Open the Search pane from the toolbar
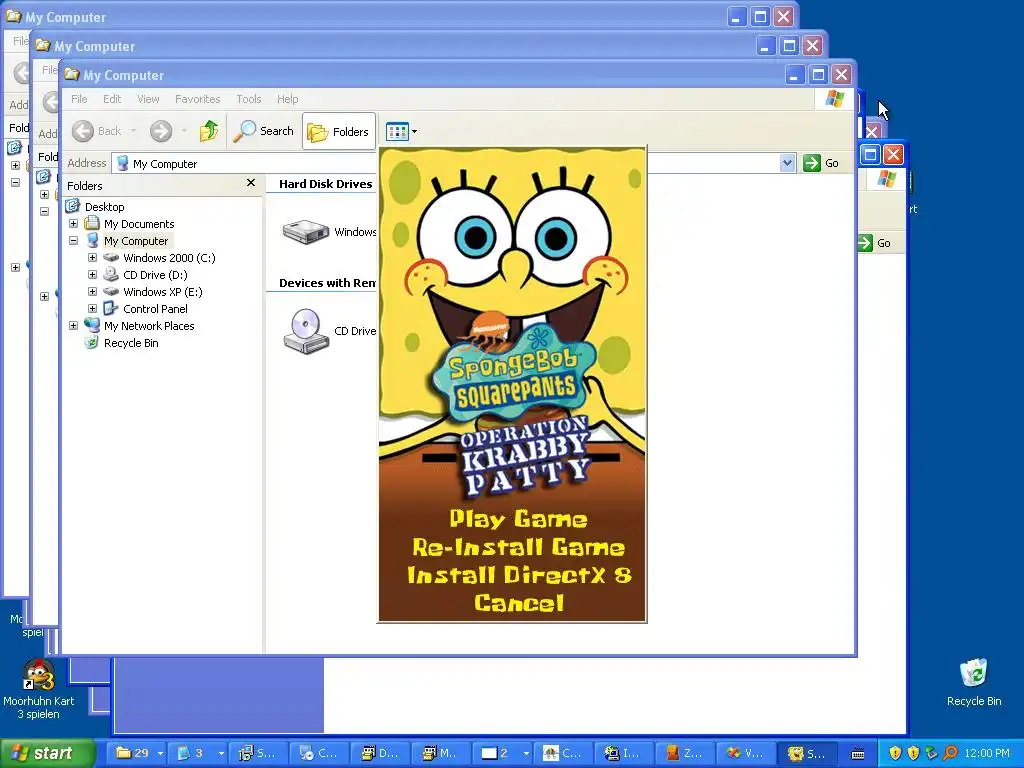The image size is (1024, 768). tap(263, 131)
